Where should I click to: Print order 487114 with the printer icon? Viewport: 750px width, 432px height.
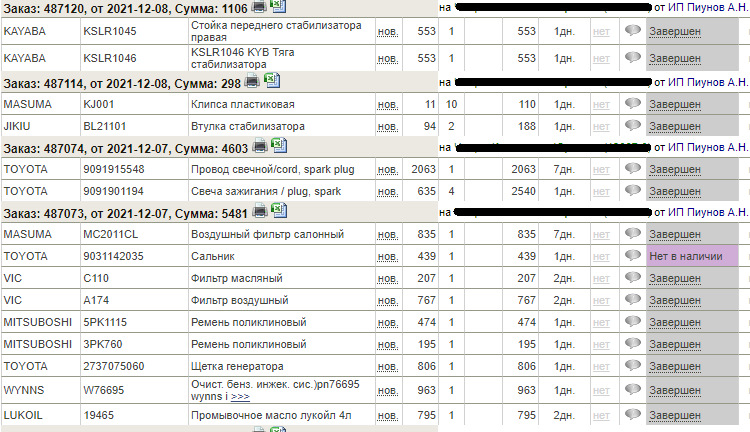tap(253, 82)
